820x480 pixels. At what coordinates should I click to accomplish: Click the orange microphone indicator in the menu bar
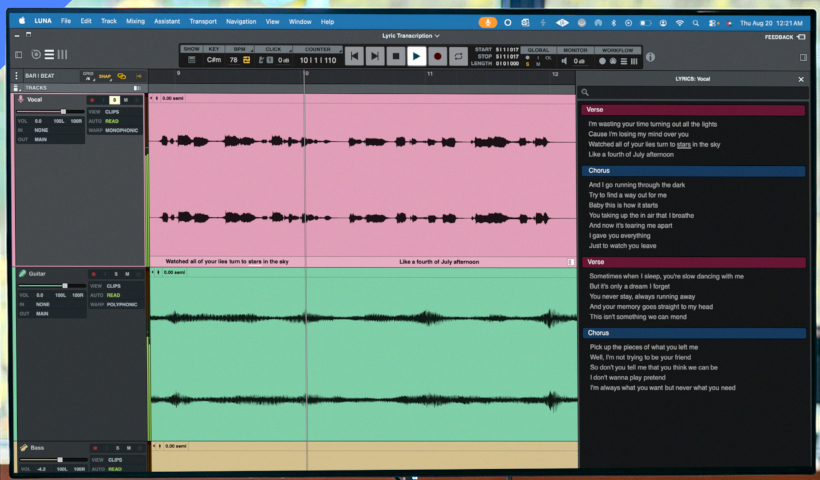coord(487,22)
